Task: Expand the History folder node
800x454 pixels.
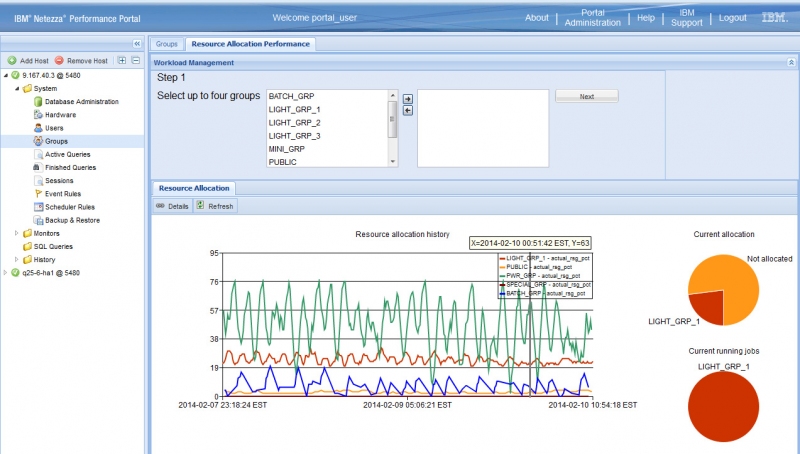Action: point(17,260)
